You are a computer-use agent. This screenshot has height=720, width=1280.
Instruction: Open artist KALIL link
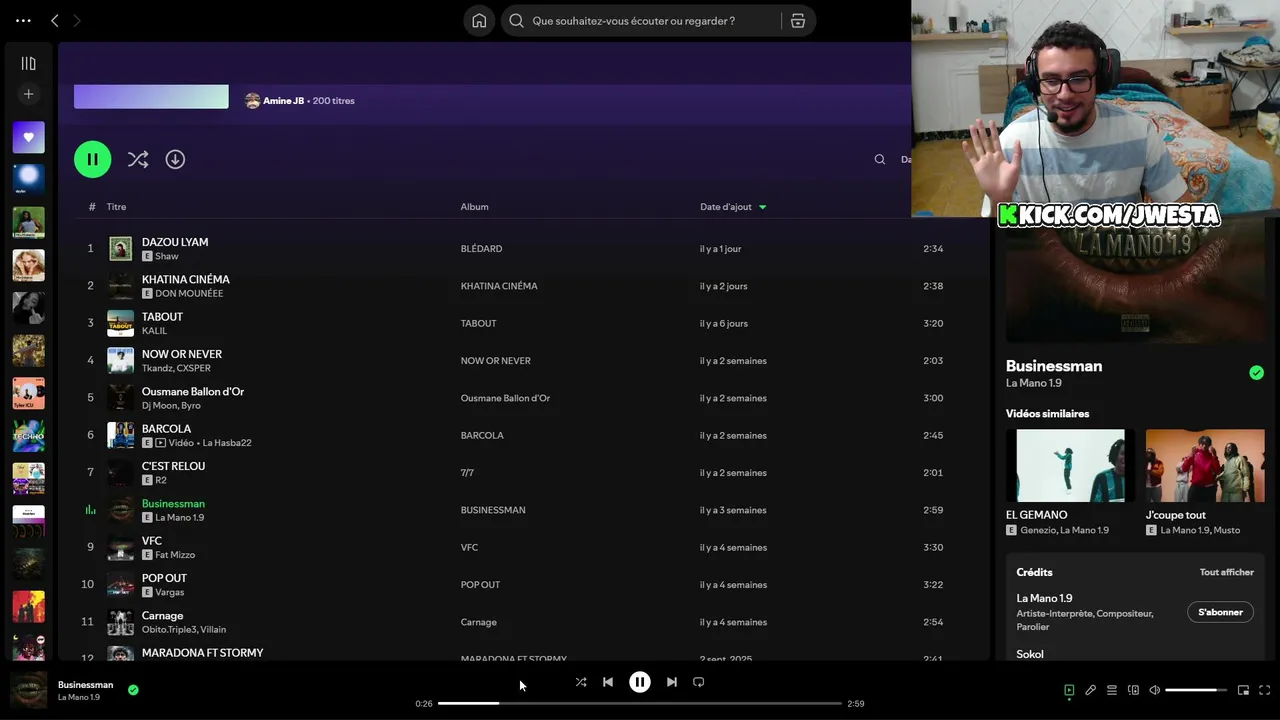point(155,331)
